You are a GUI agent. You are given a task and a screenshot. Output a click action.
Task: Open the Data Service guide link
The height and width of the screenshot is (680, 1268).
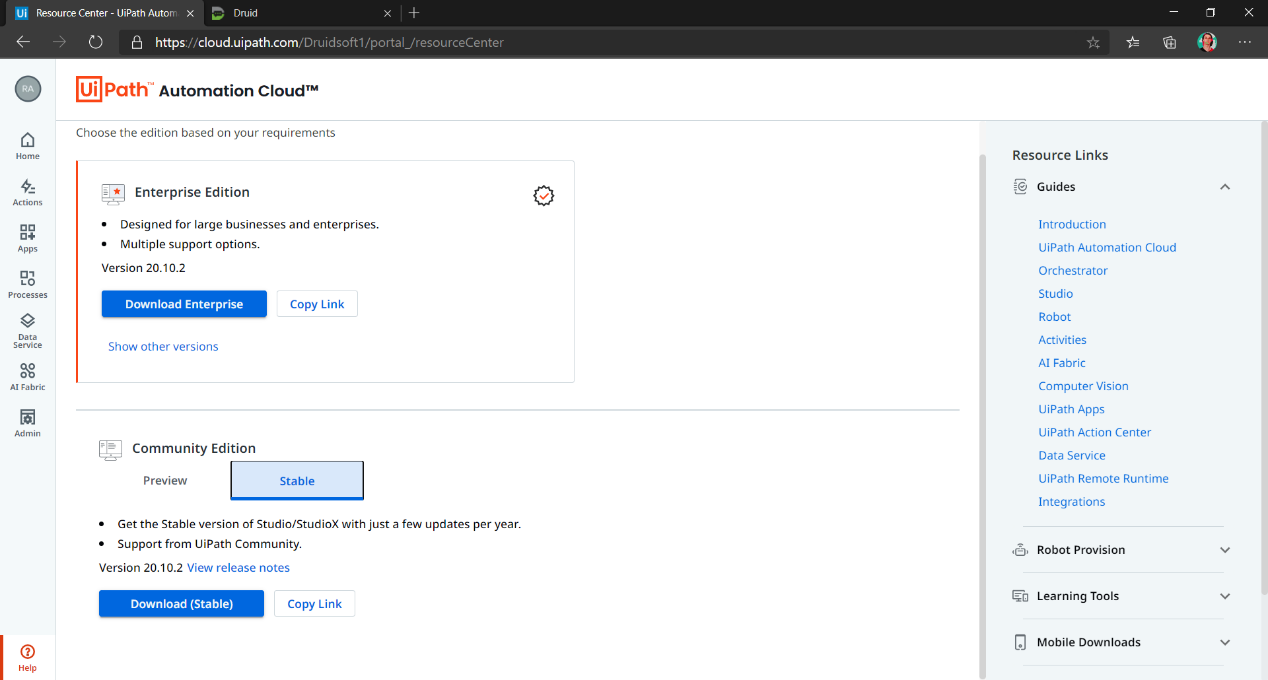tap(1072, 455)
